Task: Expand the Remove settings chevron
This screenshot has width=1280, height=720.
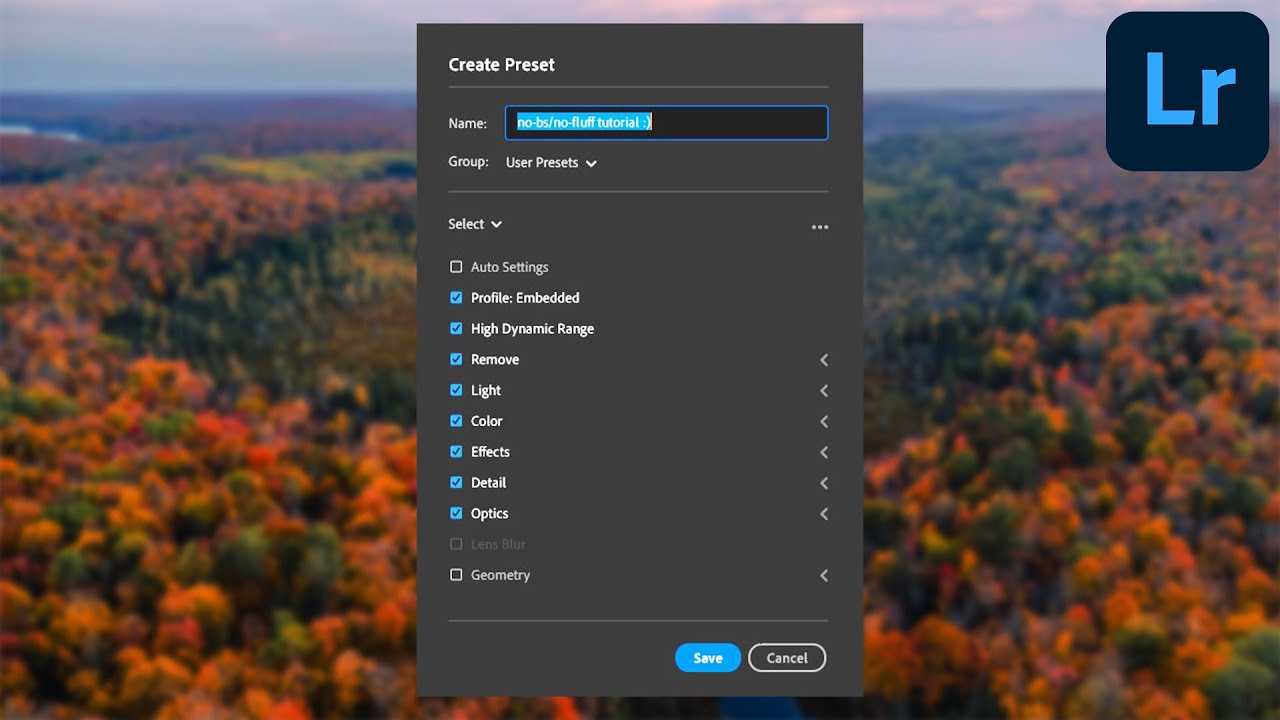Action: coord(824,360)
